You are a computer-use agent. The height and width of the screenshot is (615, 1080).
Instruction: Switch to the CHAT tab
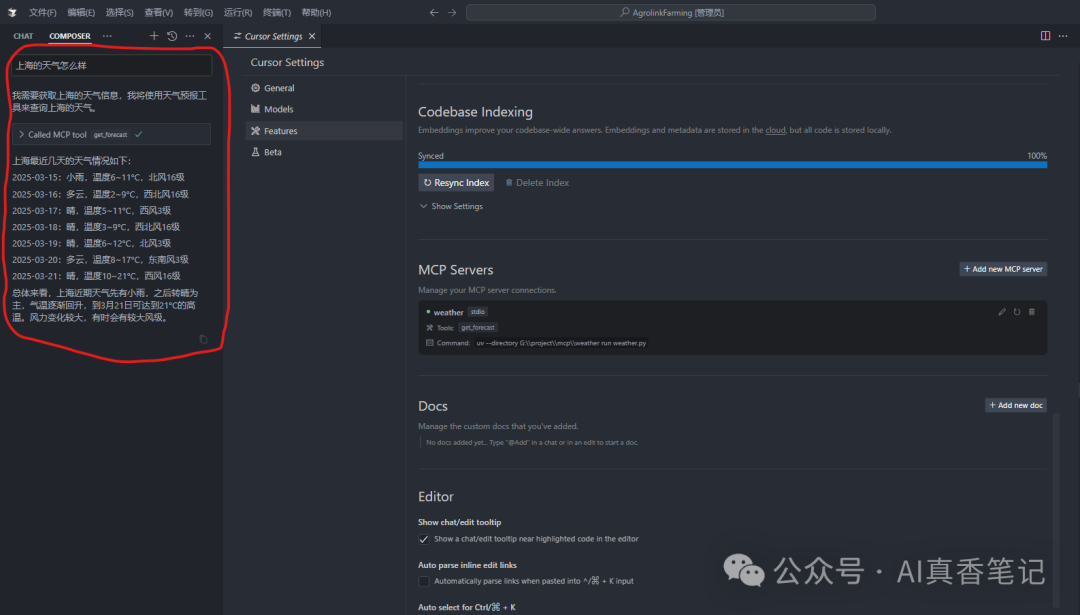pyautogui.click(x=23, y=36)
